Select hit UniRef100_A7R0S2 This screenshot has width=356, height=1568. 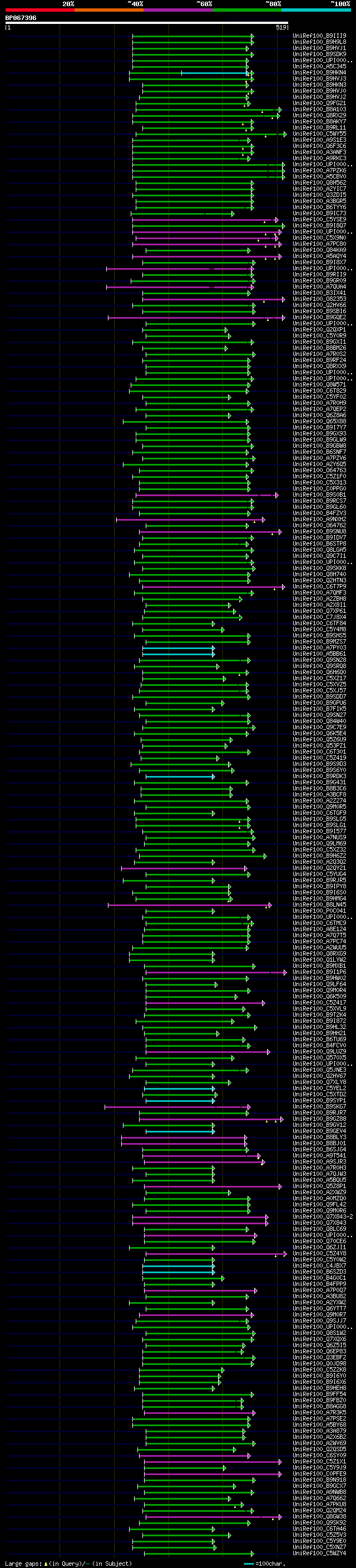(319, 354)
